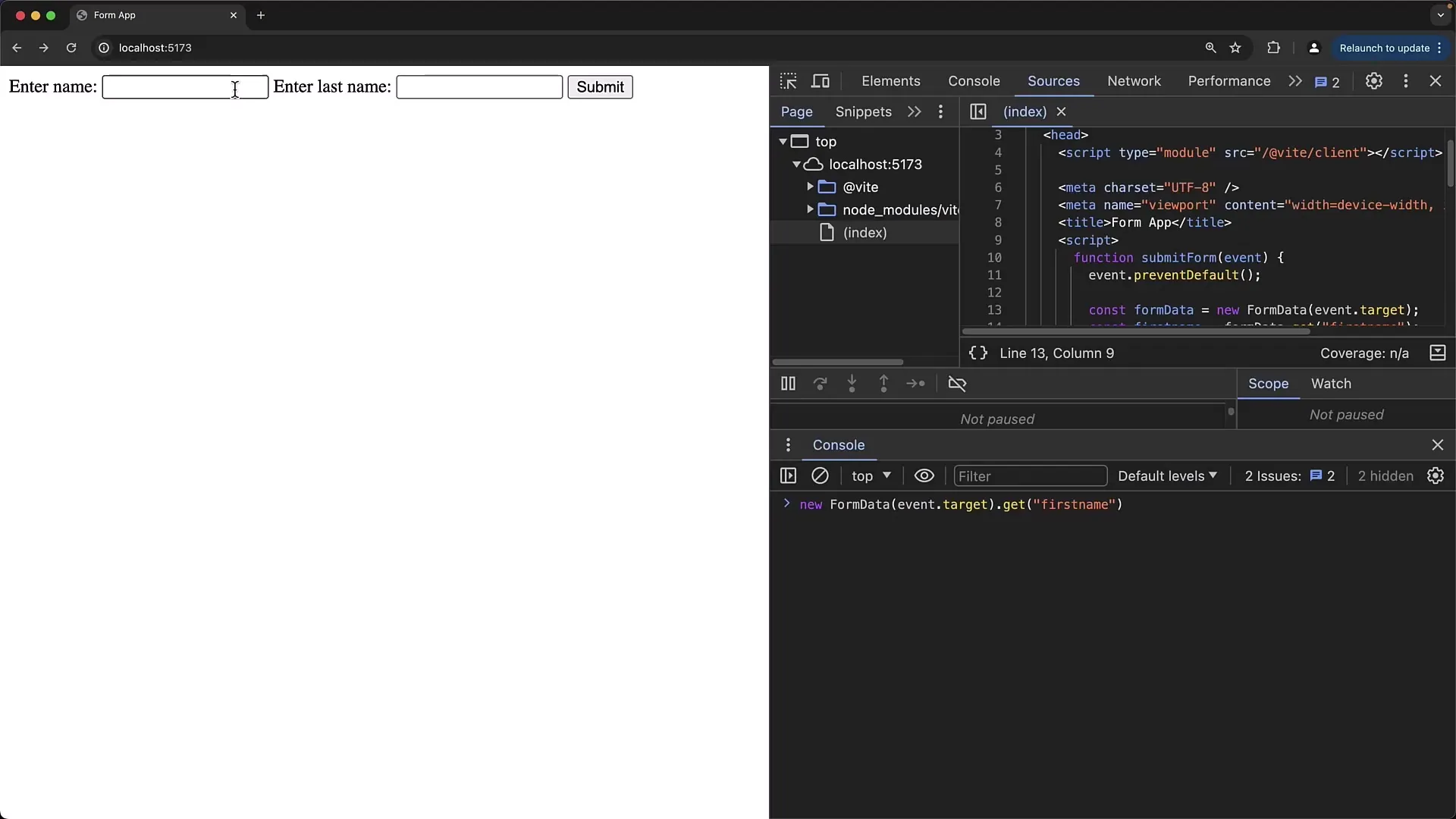Toggle the eye icon for live expressions
This screenshot has width=1456, height=819.
pyautogui.click(x=924, y=476)
